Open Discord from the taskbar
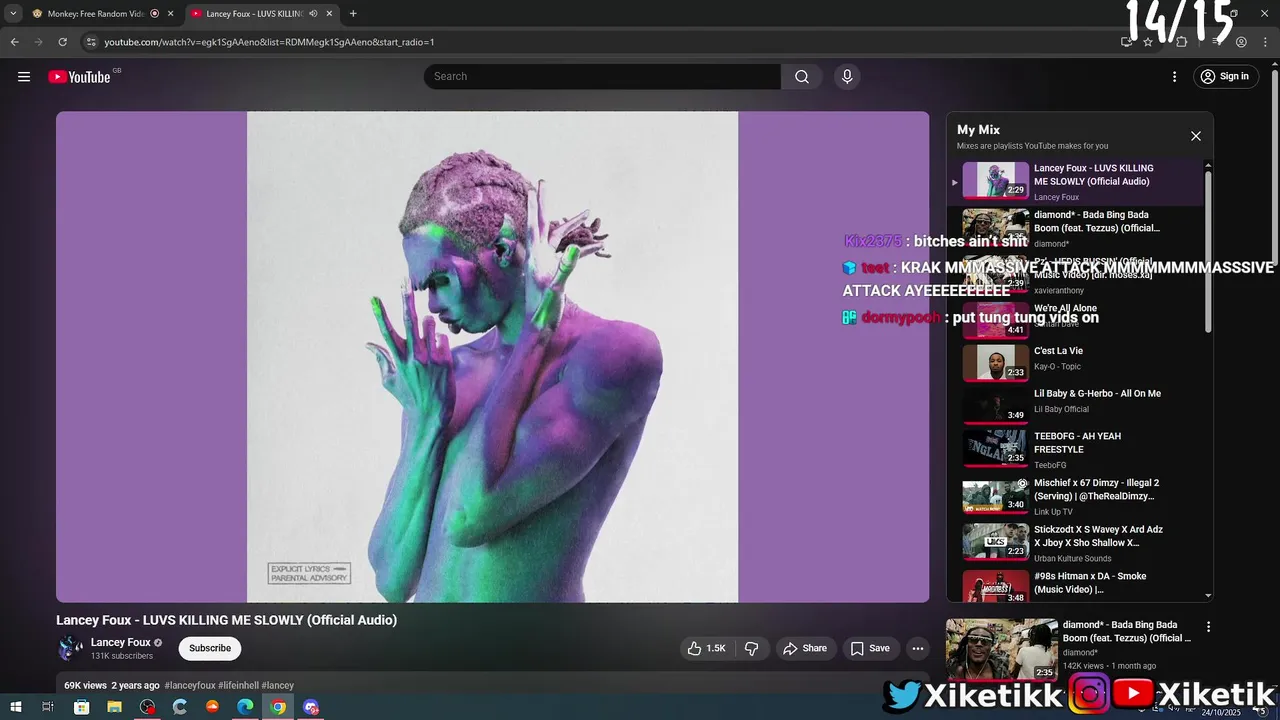 [311, 707]
